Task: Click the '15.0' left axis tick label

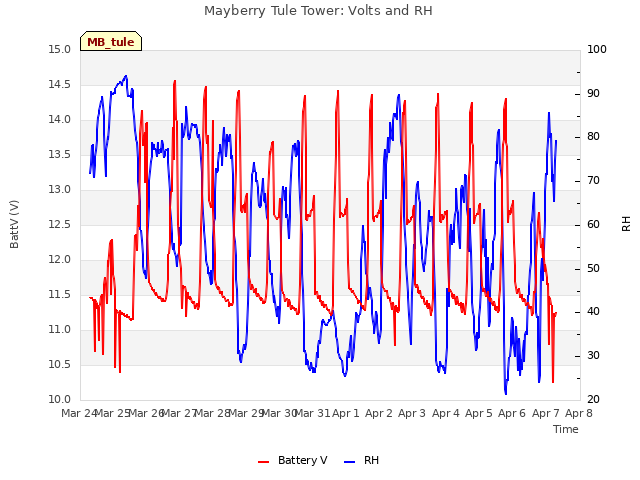Action: click(x=60, y=50)
